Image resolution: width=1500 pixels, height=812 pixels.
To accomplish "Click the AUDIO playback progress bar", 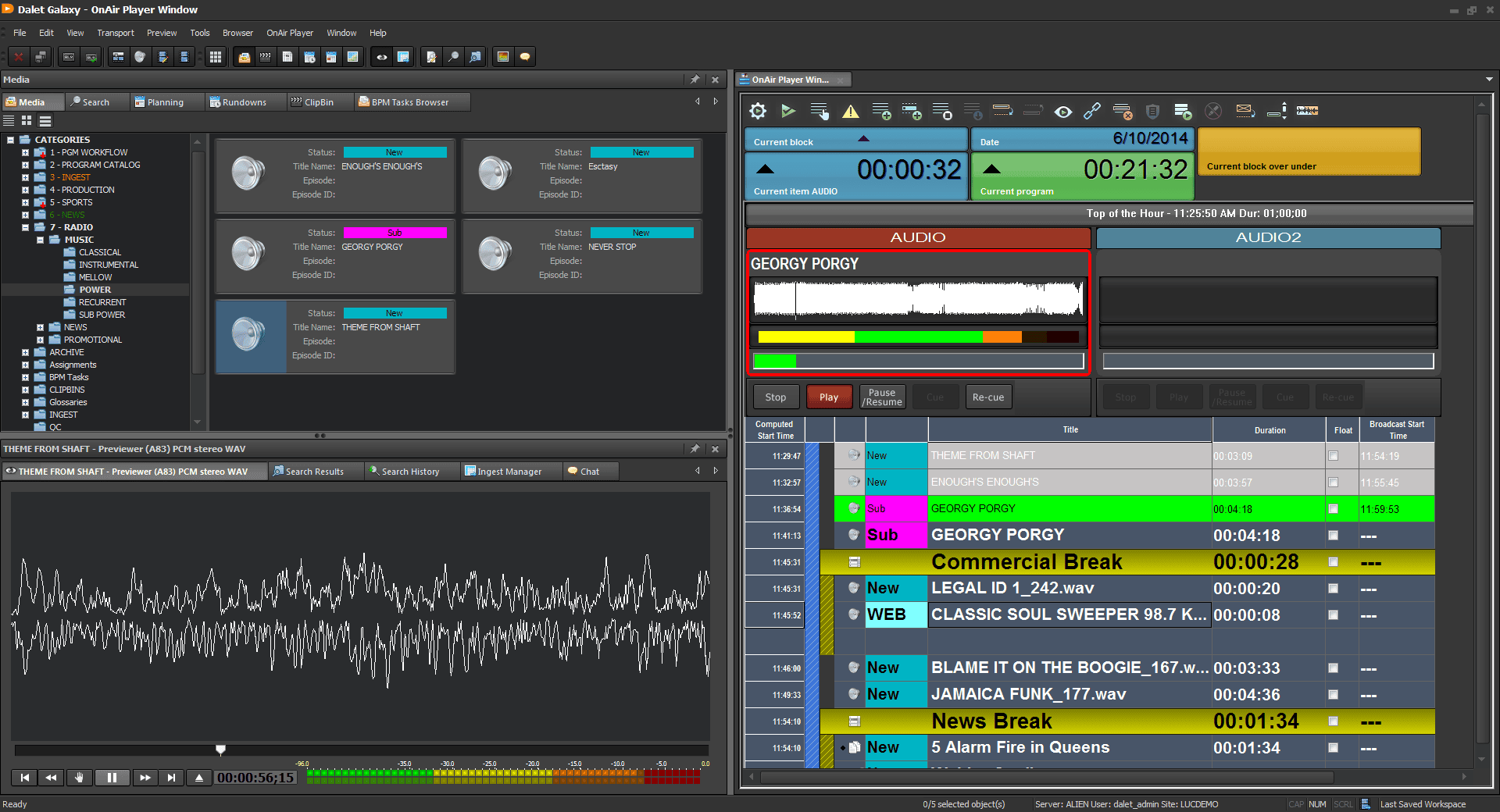I will (918, 361).
